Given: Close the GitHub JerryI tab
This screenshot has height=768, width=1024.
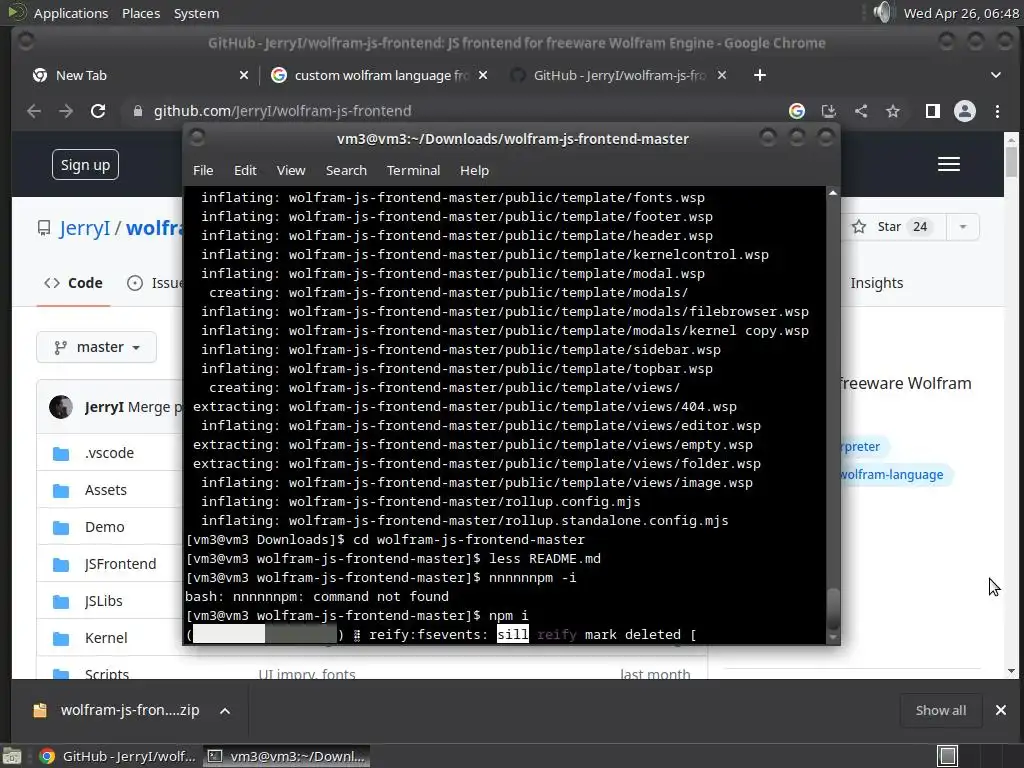Looking at the screenshot, I should coord(722,75).
